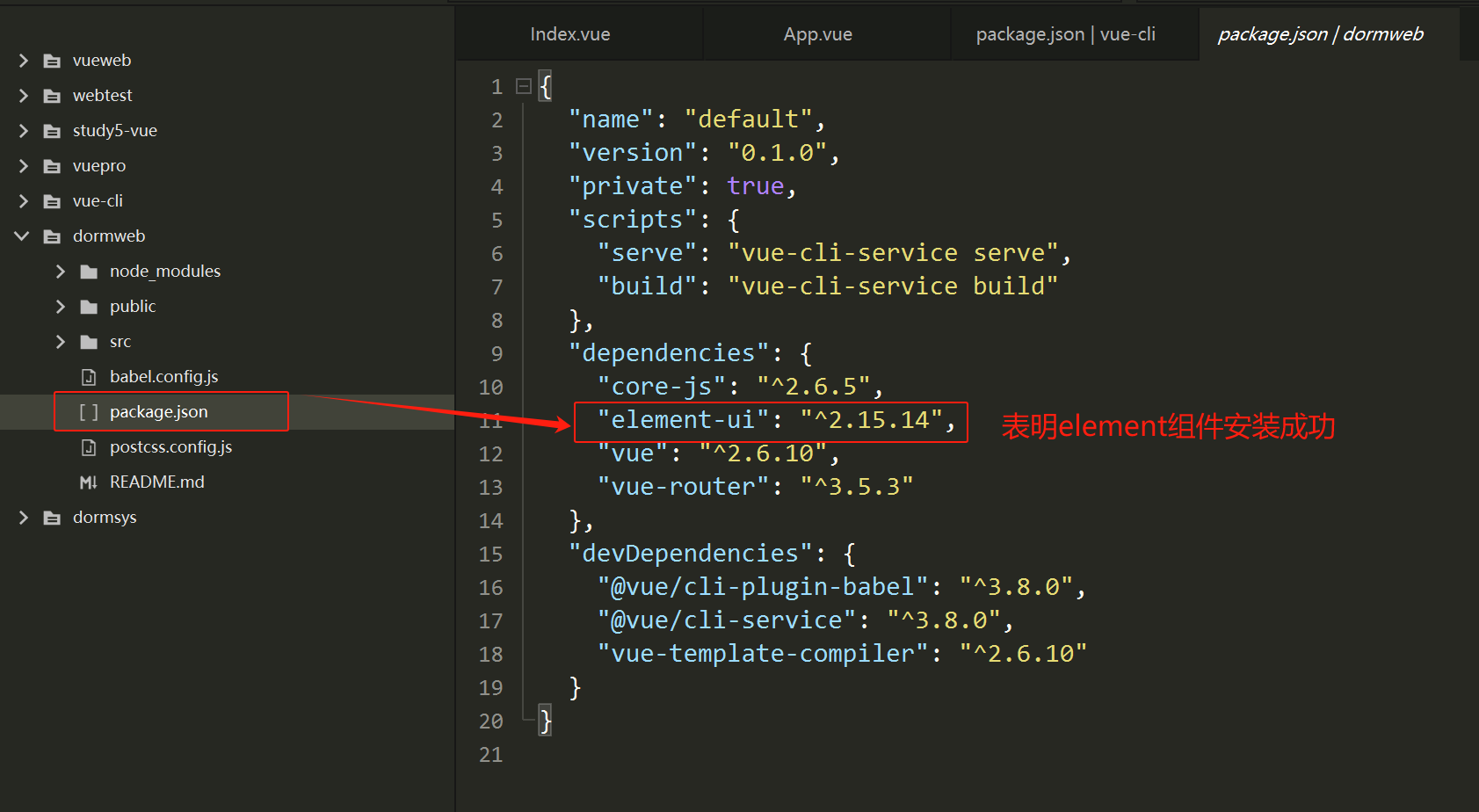
Task: Click the vuepro folder icon
Action: point(50,165)
